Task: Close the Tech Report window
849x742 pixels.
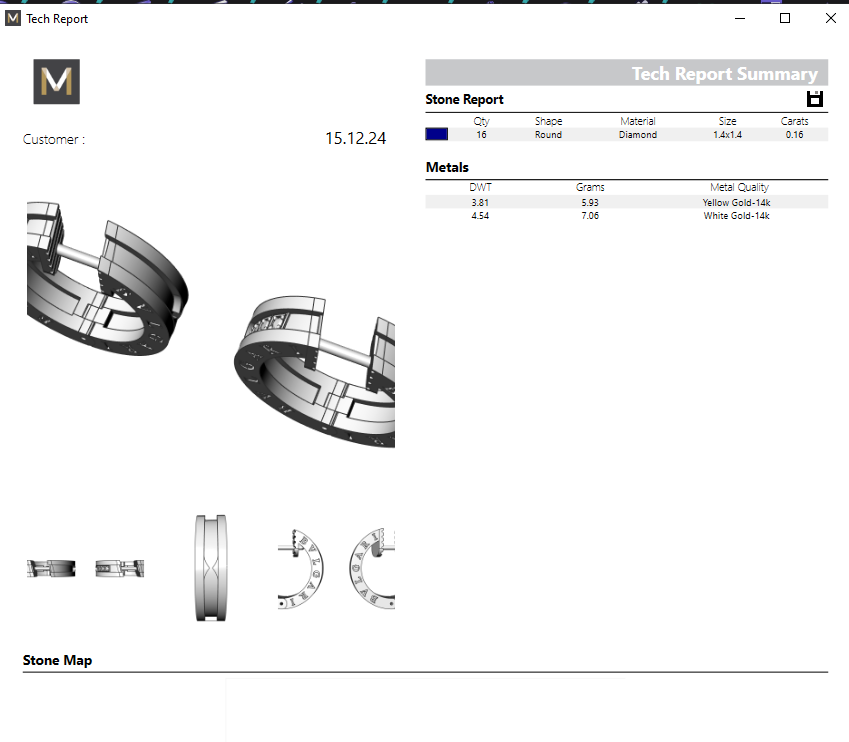Action: (830, 18)
